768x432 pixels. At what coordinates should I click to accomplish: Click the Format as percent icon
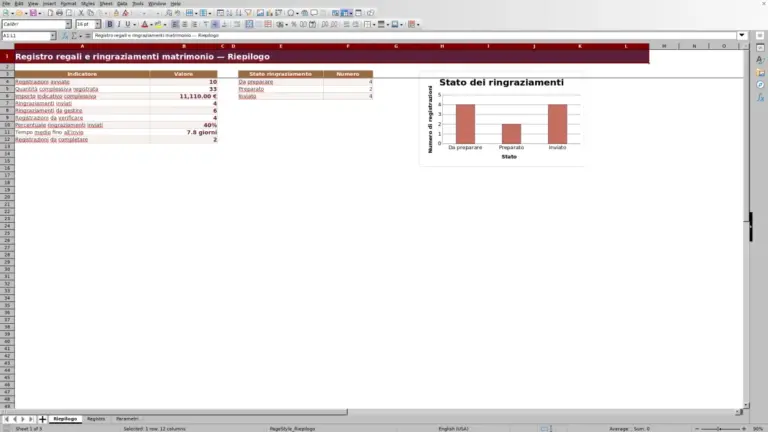(x=294, y=24)
